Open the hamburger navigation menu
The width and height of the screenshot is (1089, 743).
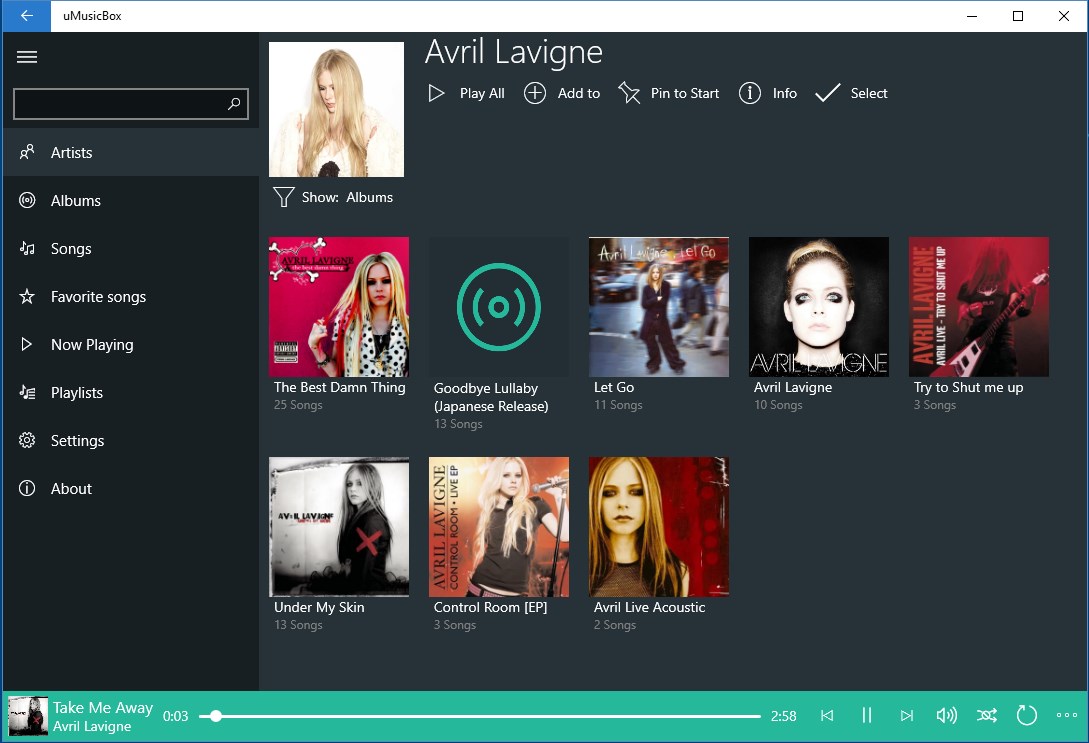27,57
